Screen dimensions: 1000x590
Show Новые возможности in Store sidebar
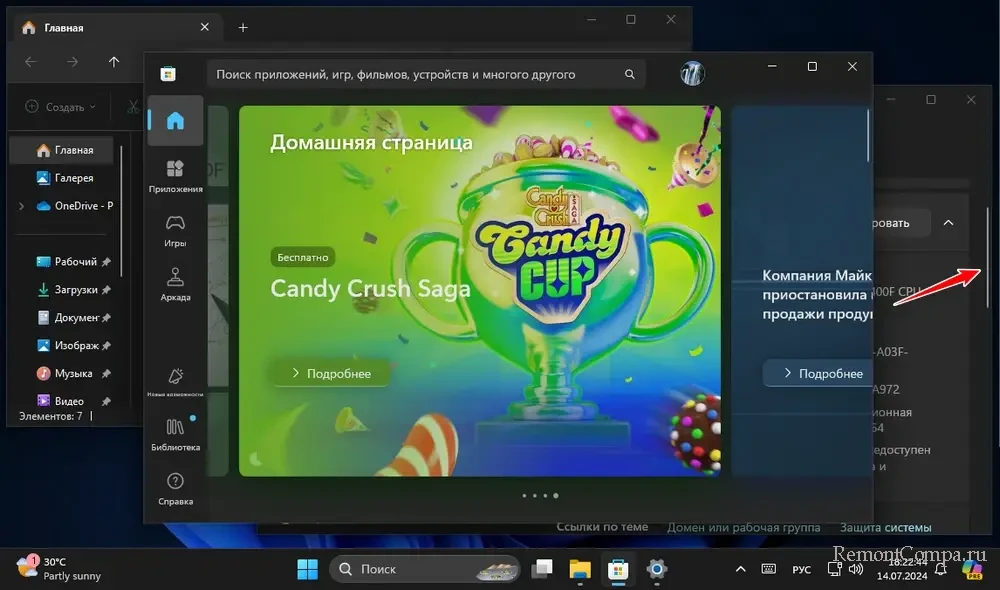[175, 381]
